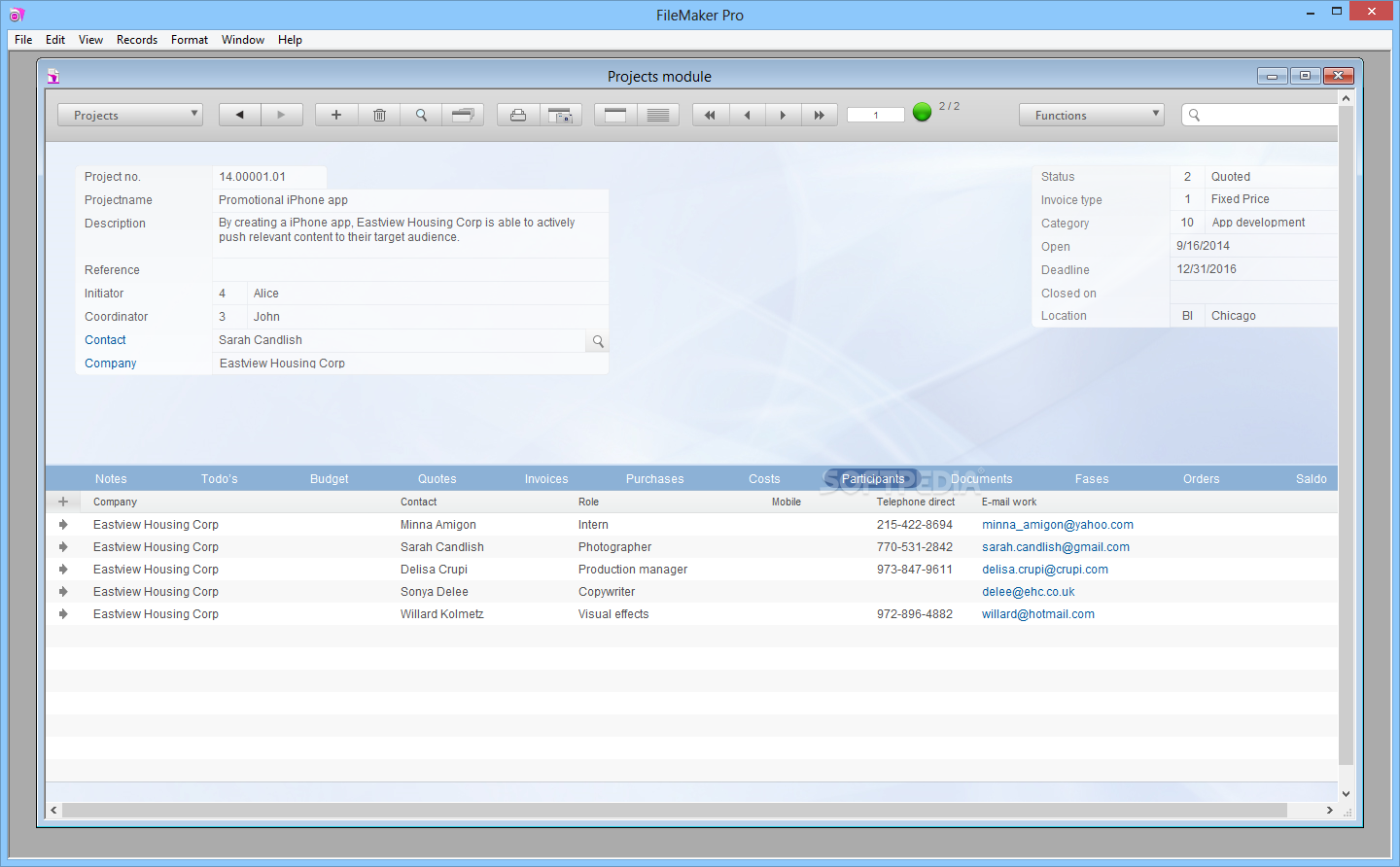The height and width of the screenshot is (867, 1400).
Task: Open Delisa Crupi row arrow
Action: click(63, 570)
